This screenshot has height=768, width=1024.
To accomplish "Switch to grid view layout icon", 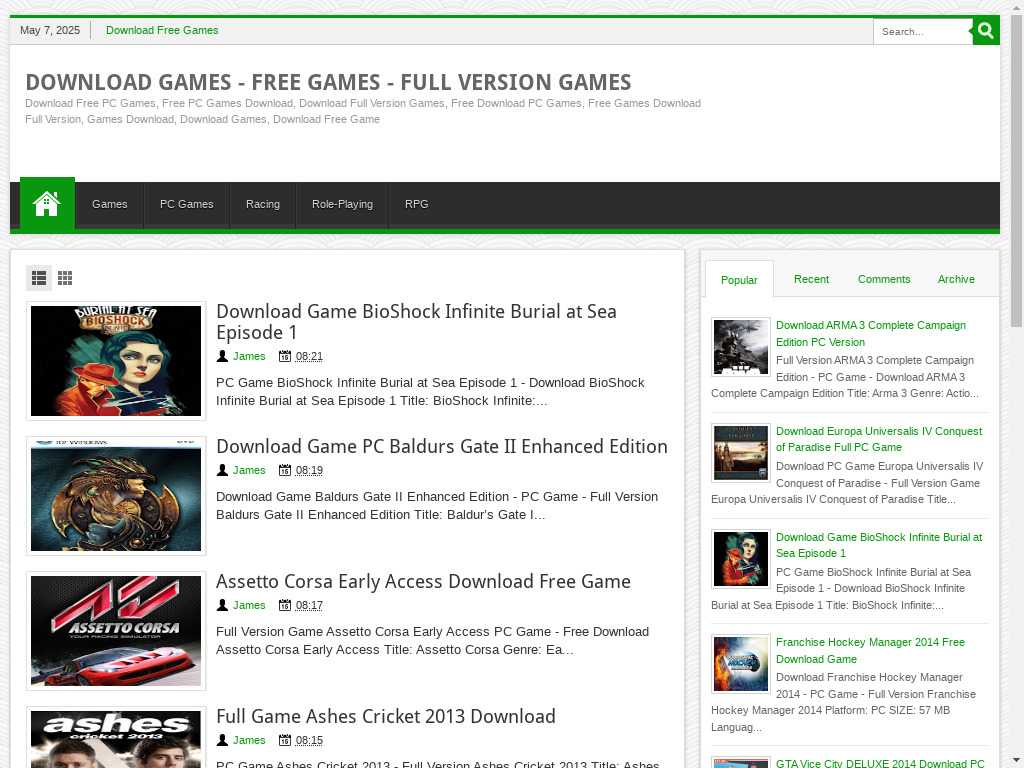I will click(65, 278).
